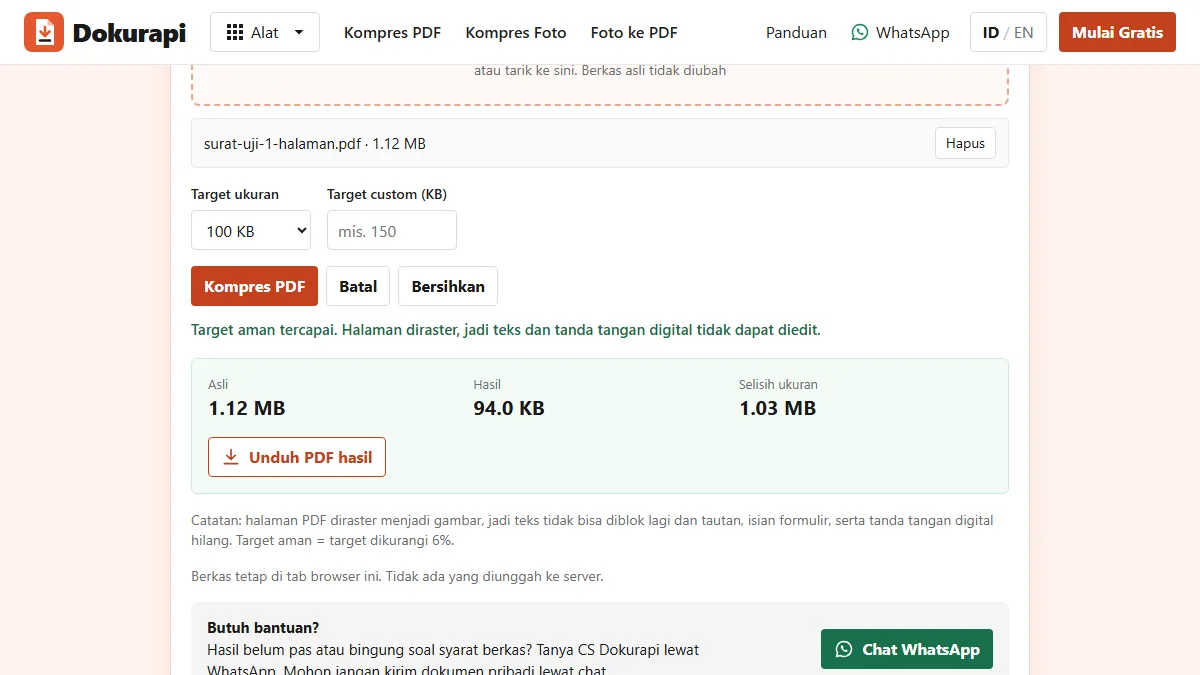Click the Butuh bantuan? heading
Image resolution: width=1200 pixels, height=675 pixels.
(x=263, y=628)
